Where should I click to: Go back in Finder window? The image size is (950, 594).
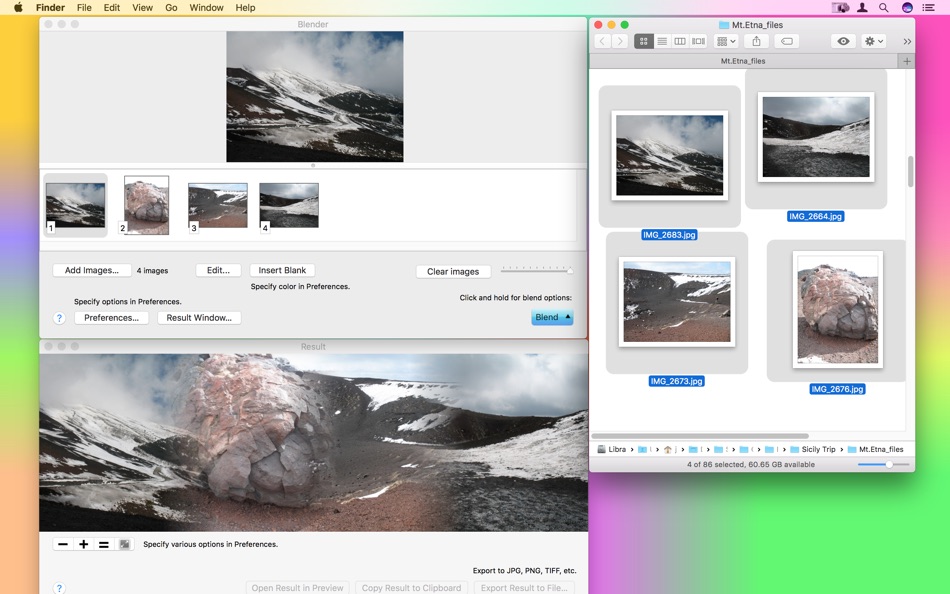(602, 41)
